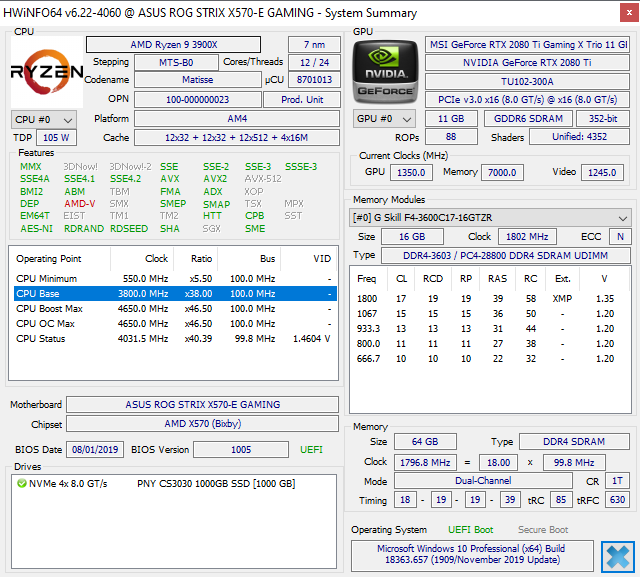
Task: Click the red AMD-V feature label
Action: 80,204
